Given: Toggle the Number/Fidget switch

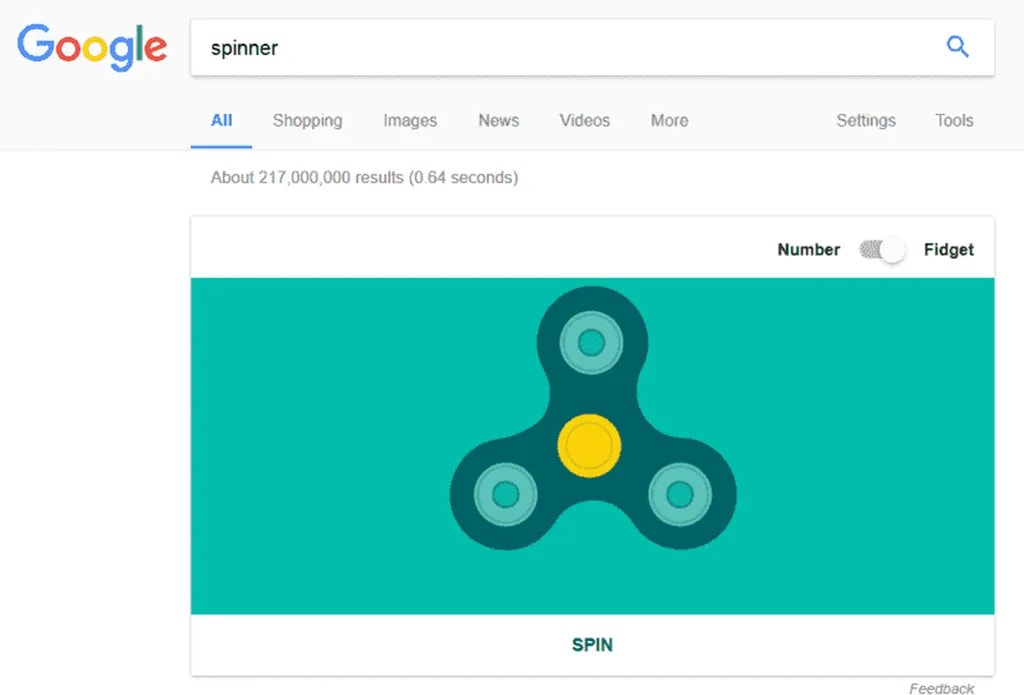Looking at the screenshot, I should pyautogui.click(x=882, y=250).
